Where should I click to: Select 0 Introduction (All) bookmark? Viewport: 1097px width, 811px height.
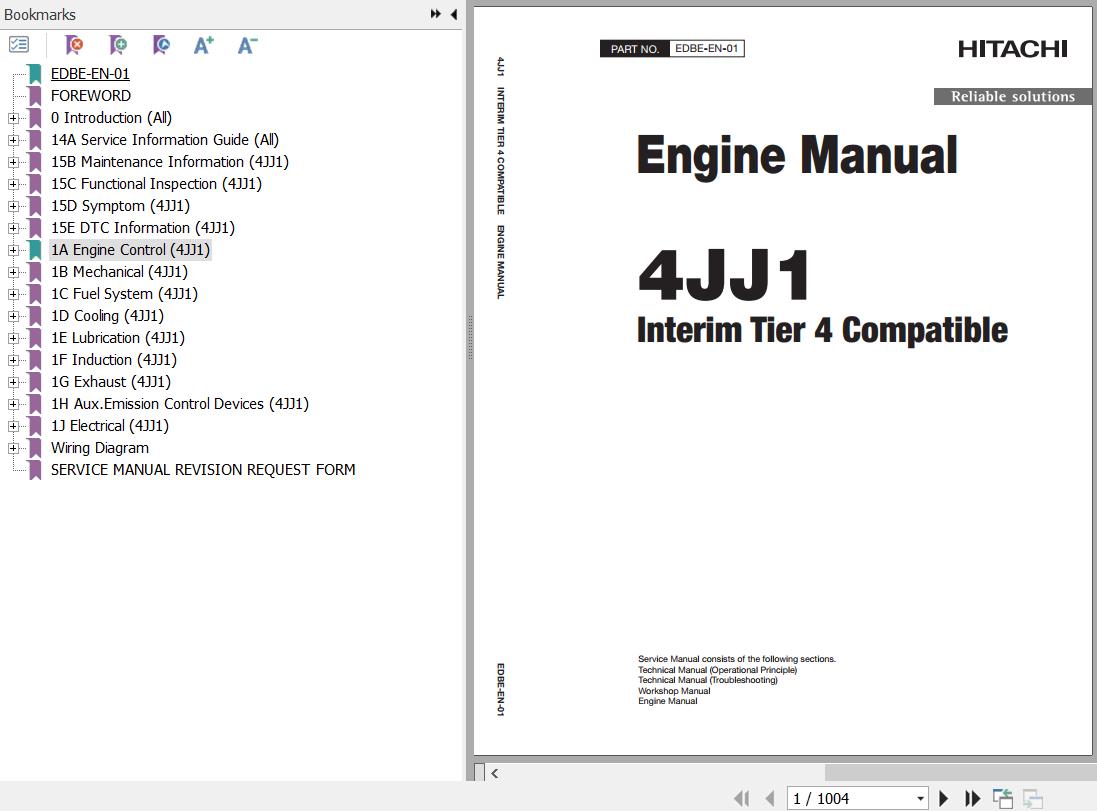[x=111, y=118]
